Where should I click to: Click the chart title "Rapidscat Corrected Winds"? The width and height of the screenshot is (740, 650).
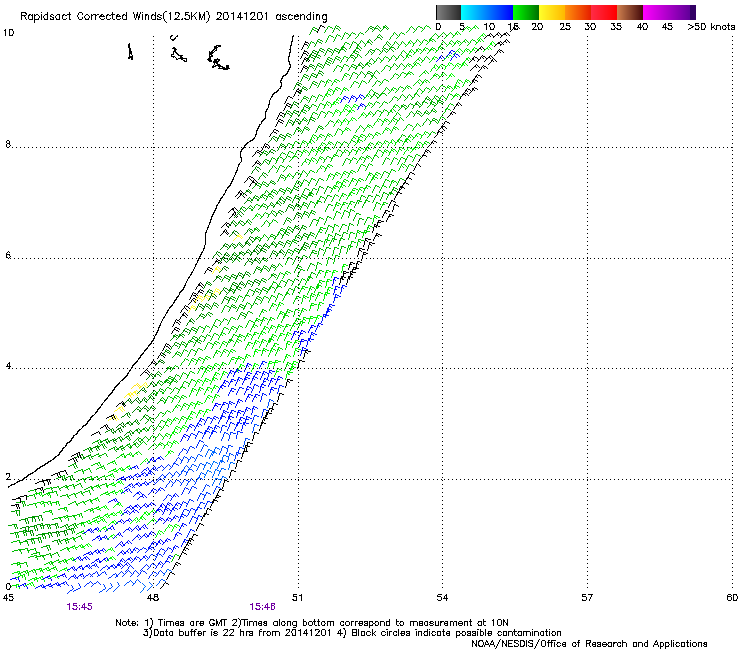[90, 17]
